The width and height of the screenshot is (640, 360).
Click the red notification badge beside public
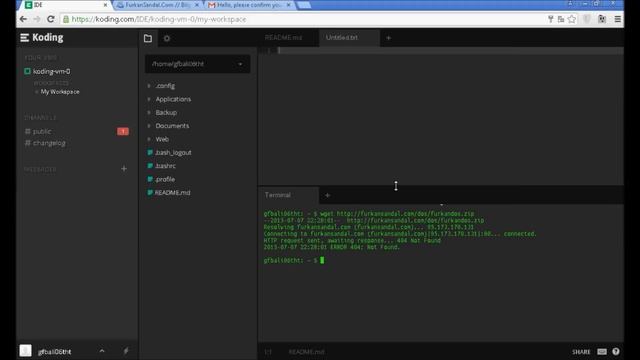tap(123, 131)
